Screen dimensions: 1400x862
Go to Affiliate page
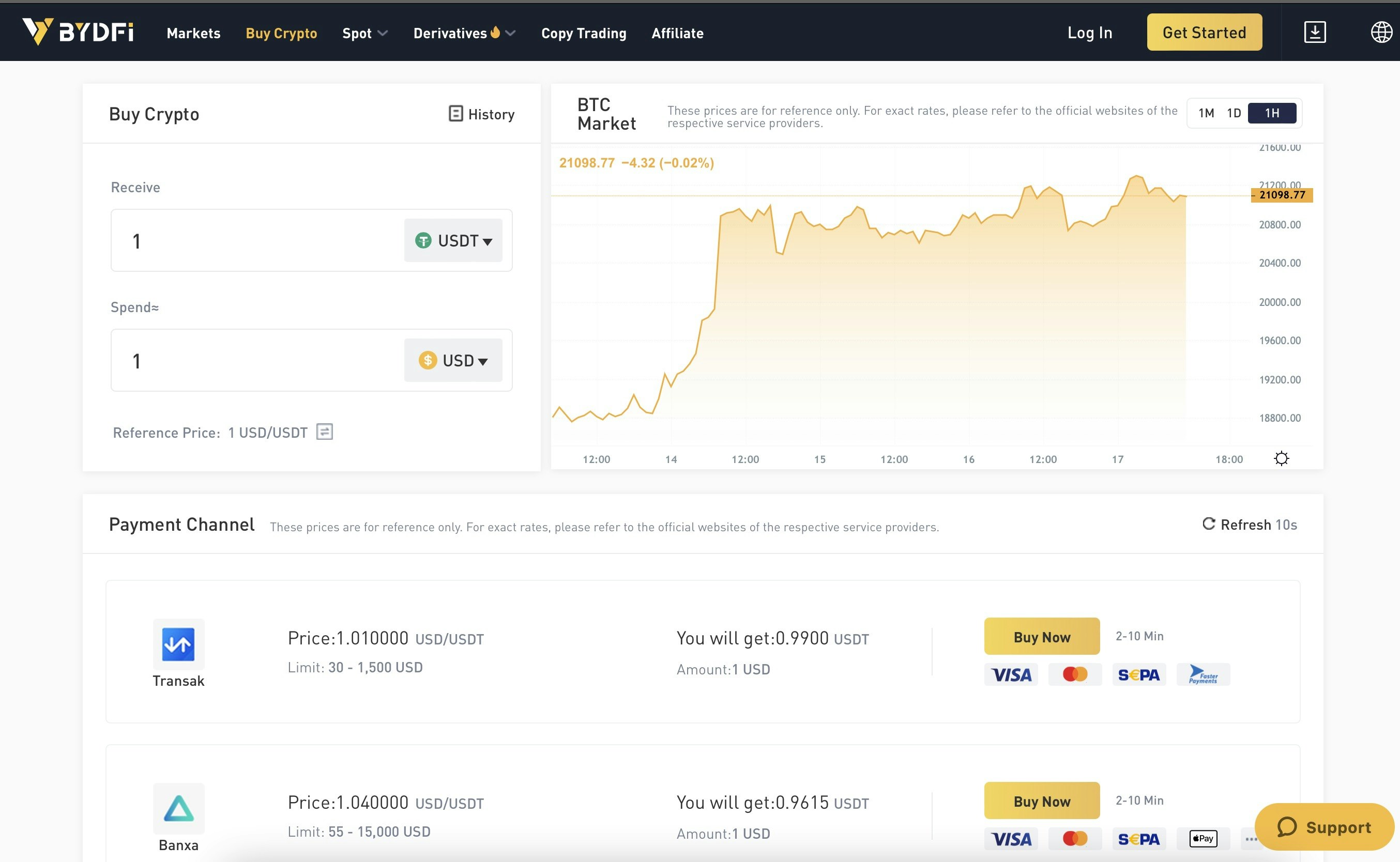pyautogui.click(x=677, y=33)
